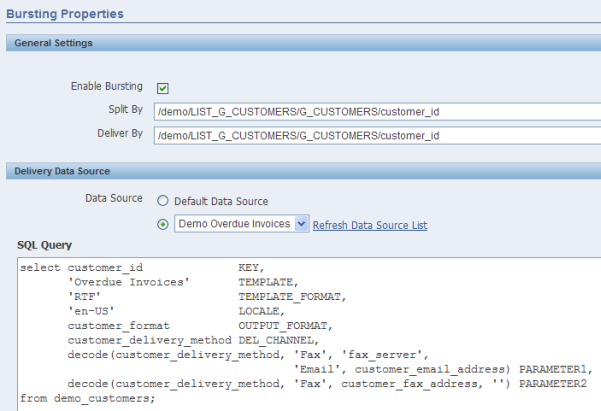
Task: Click 'TEMPLATE_FORMAT,' in the SQL query
Action: pyautogui.click(x=292, y=297)
